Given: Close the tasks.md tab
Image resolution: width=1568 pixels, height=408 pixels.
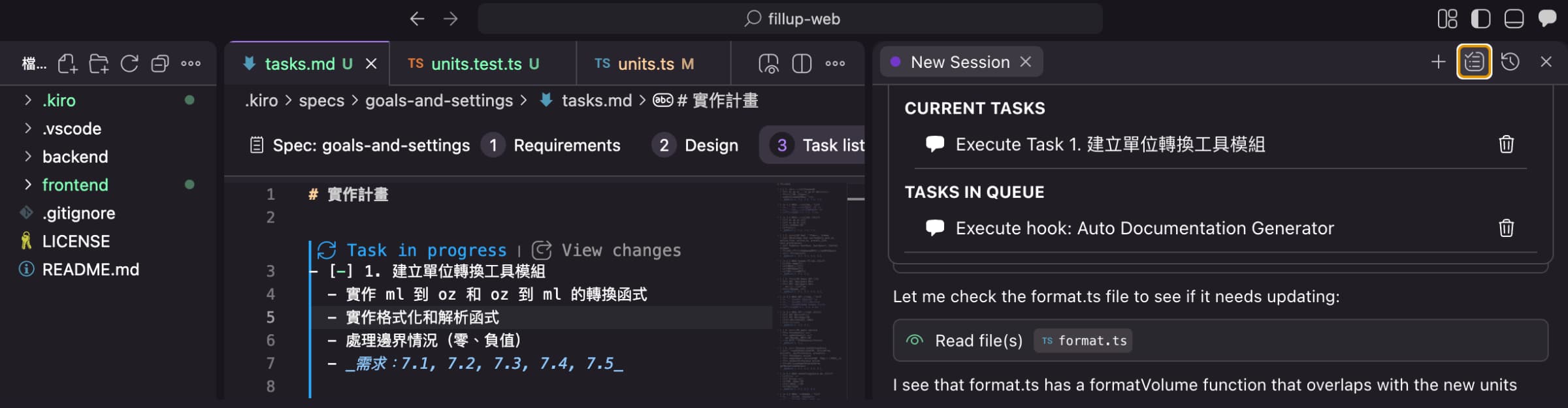Looking at the screenshot, I should 371,63.
